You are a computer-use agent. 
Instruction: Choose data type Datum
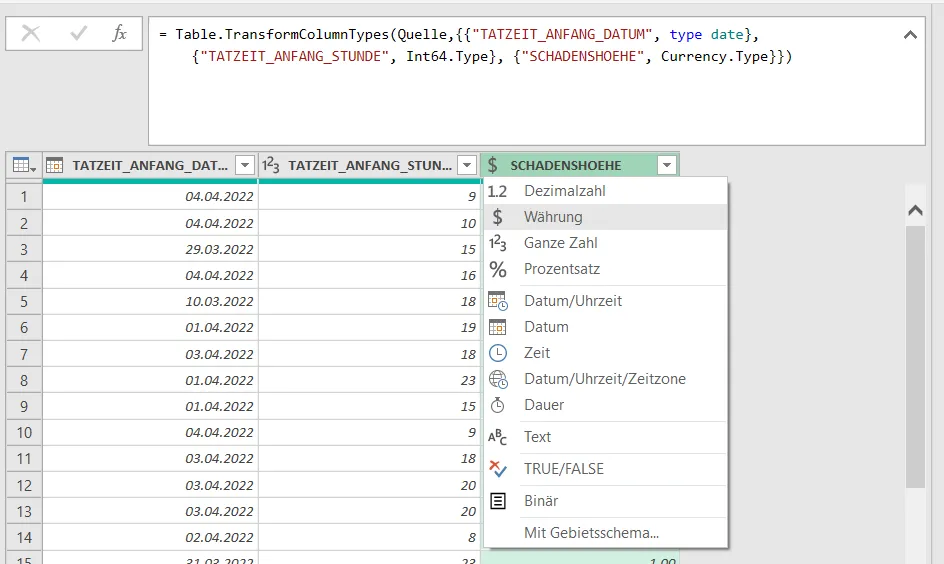click(606, 327)
